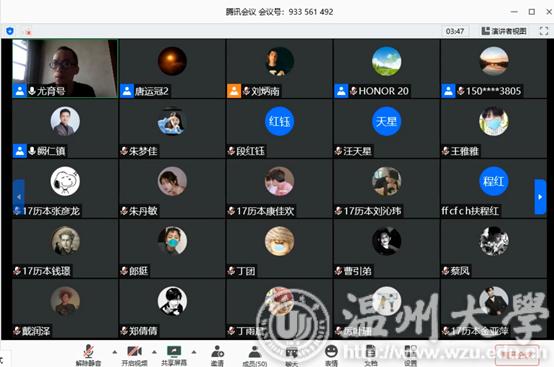Viewport: 554px width, 367px height.
Task: Switch to speaker view (演讲者视图)
Action: 504,31
